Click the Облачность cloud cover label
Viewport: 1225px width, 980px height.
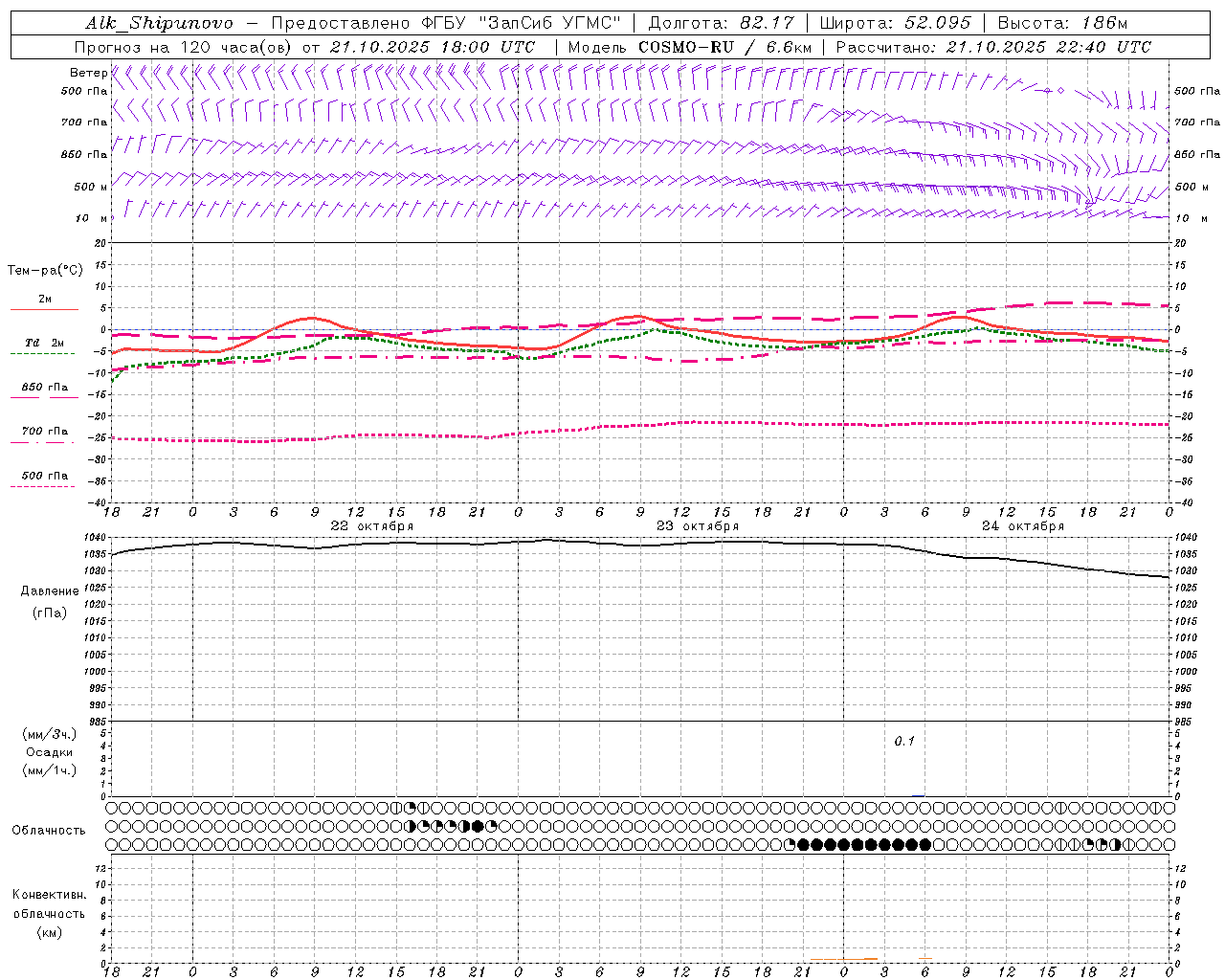pyautogui.click(x=49, y=831)
